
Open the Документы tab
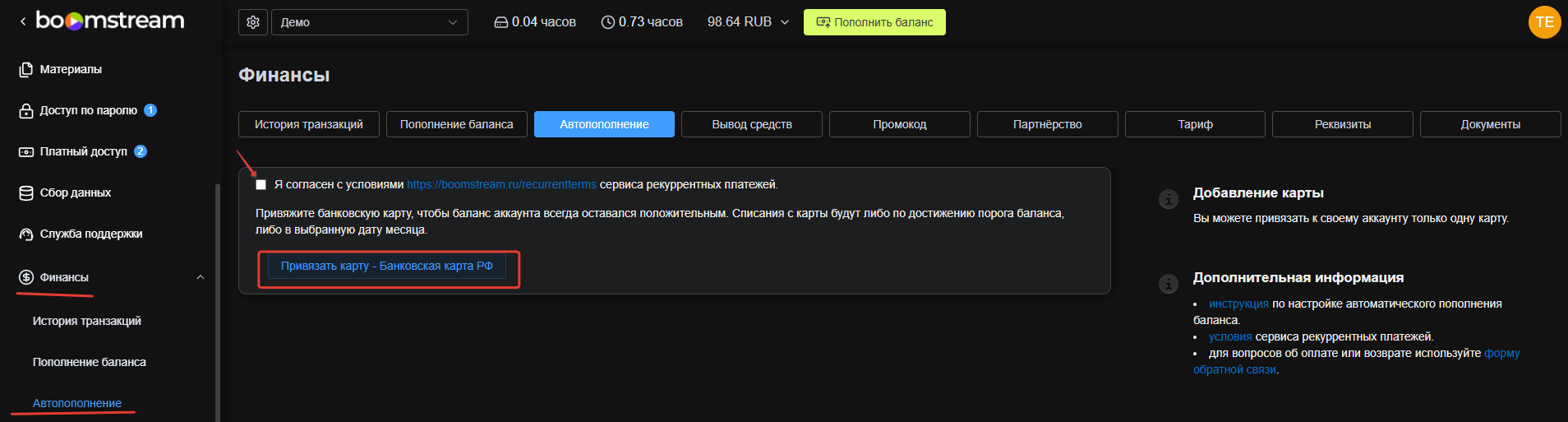click(x=1491, y=124)
